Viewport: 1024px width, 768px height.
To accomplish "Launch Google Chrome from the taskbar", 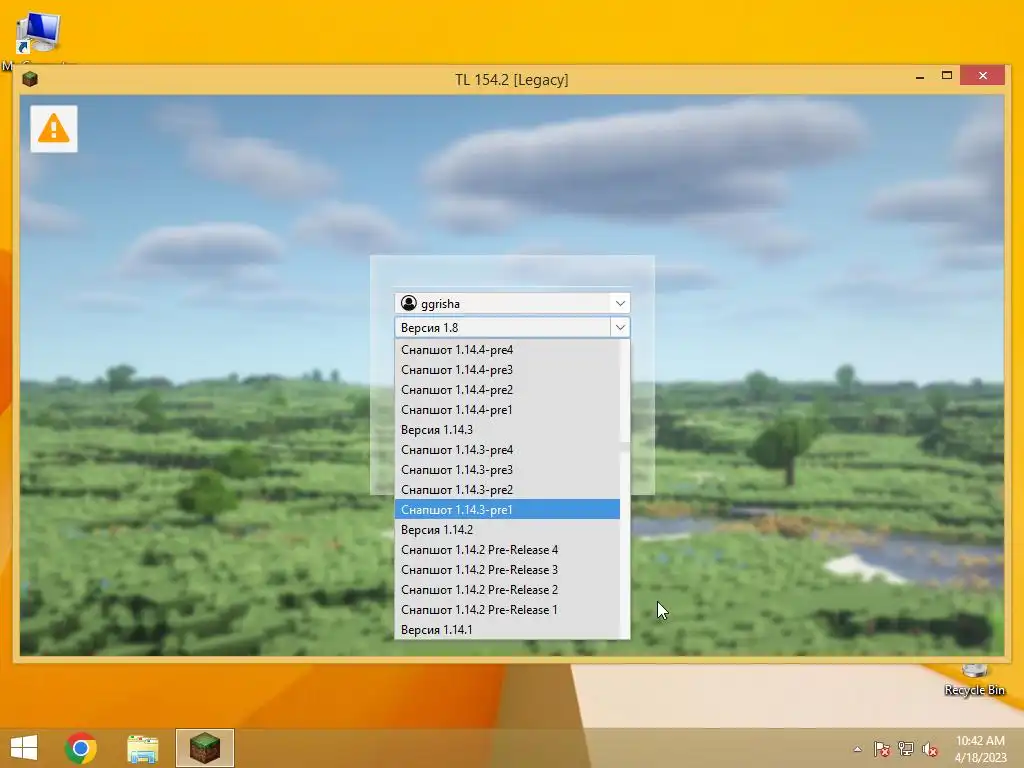I will click(81, 748).
